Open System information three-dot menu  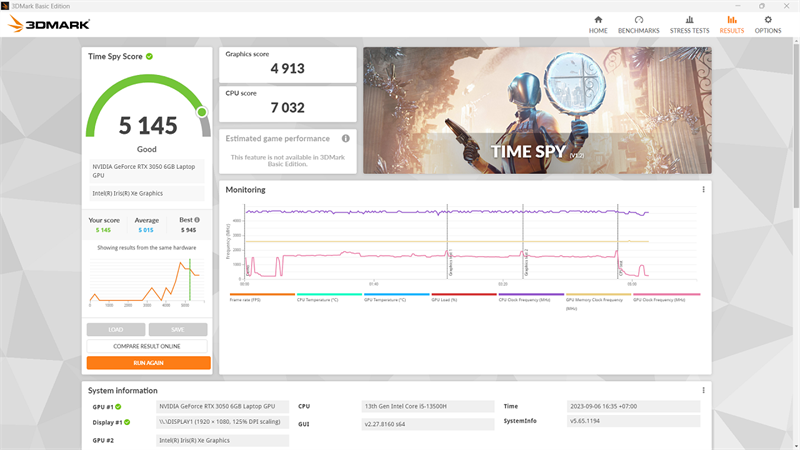[704, 390]
